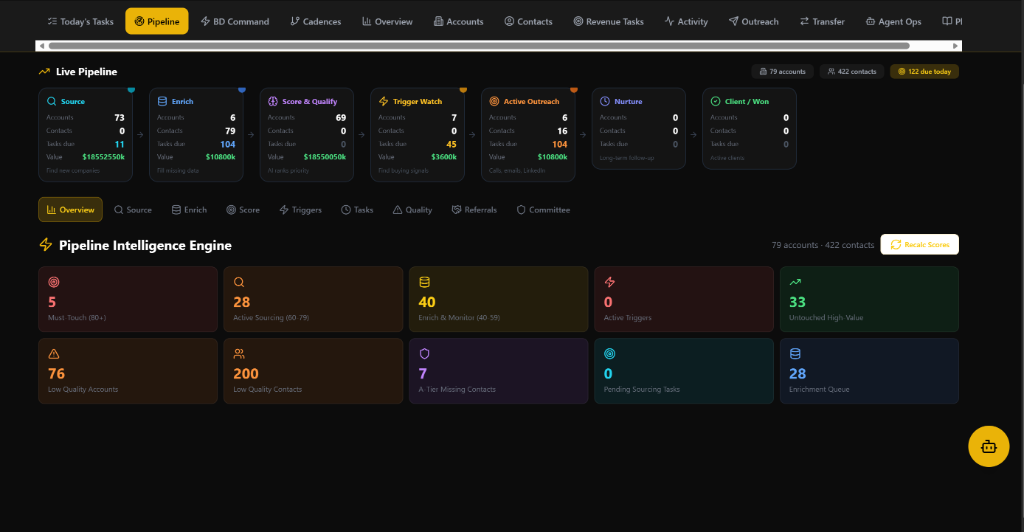The width and height of the screenshot is (1024, 532).
Task: Click the Client / Won checkmark icon
Action: click(x=715, y=101)
